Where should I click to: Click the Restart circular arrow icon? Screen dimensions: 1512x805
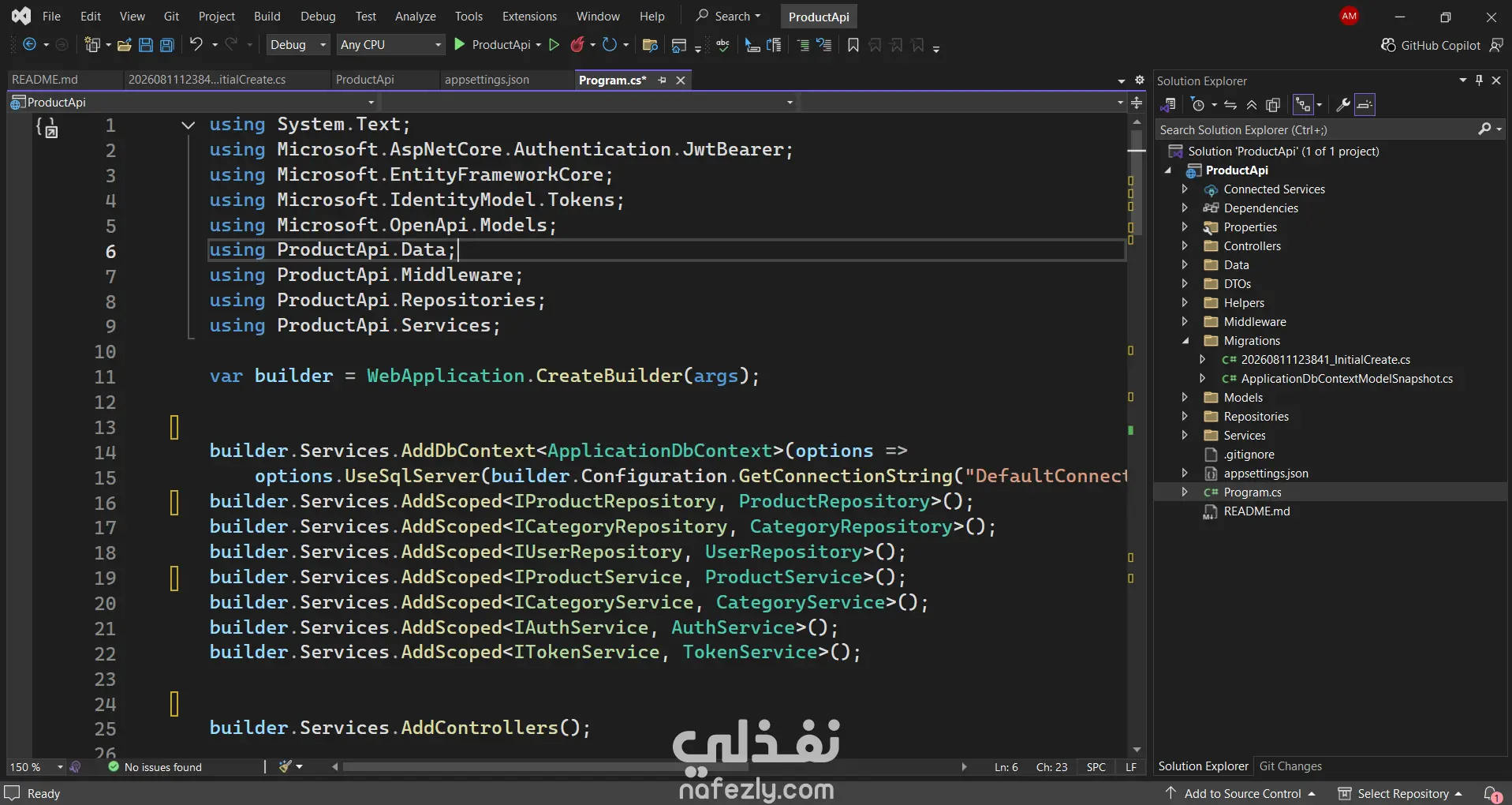pyautogui.click(x=610, y=45)
